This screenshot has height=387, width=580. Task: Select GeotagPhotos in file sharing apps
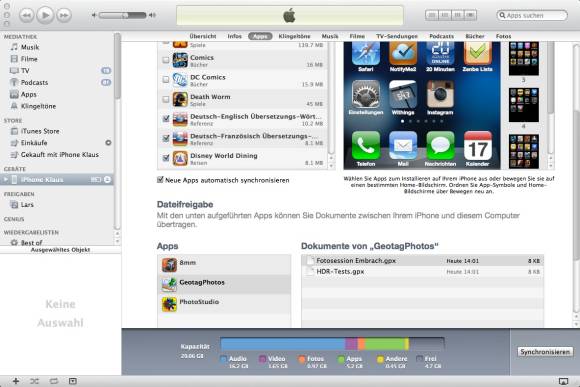click(x=224, y=284)
